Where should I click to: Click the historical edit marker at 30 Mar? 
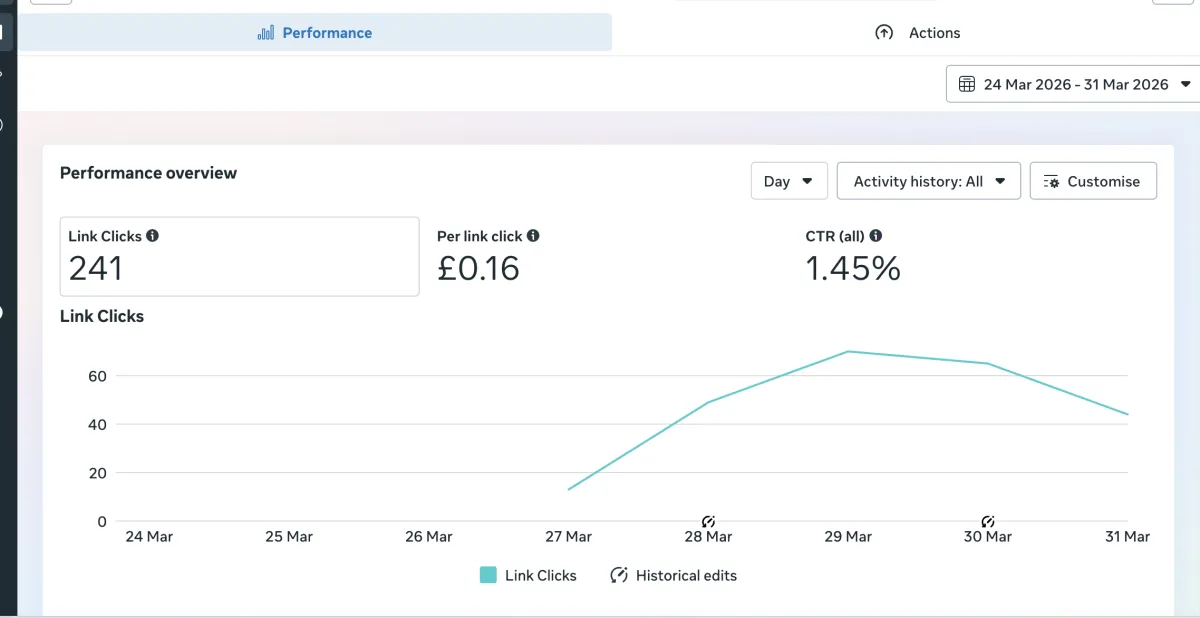coord(988,521)
